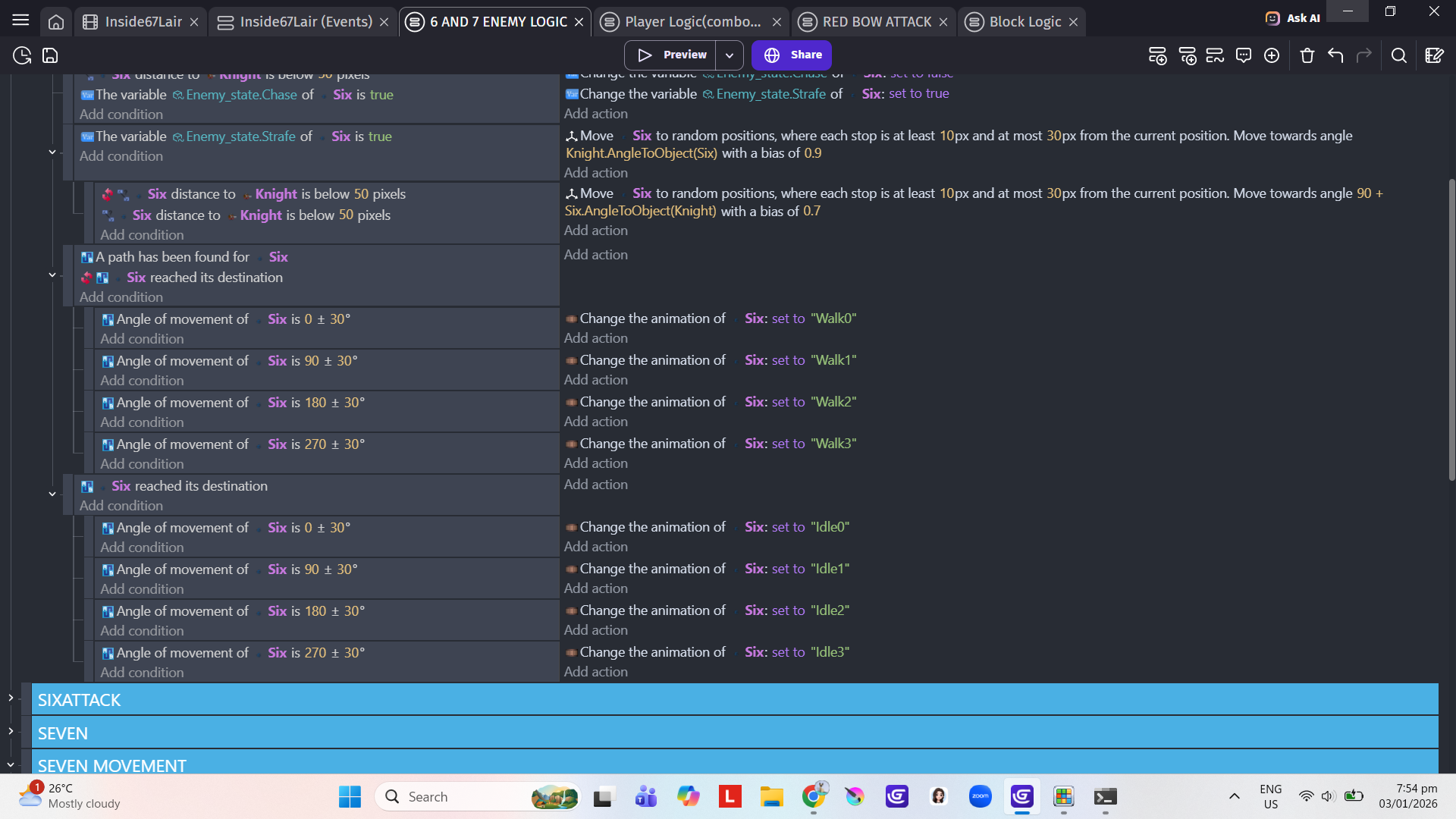Click the circled plus add-event-type icon
The width and height of the screenshot is (1456, 819).
tap(1272, 55)
